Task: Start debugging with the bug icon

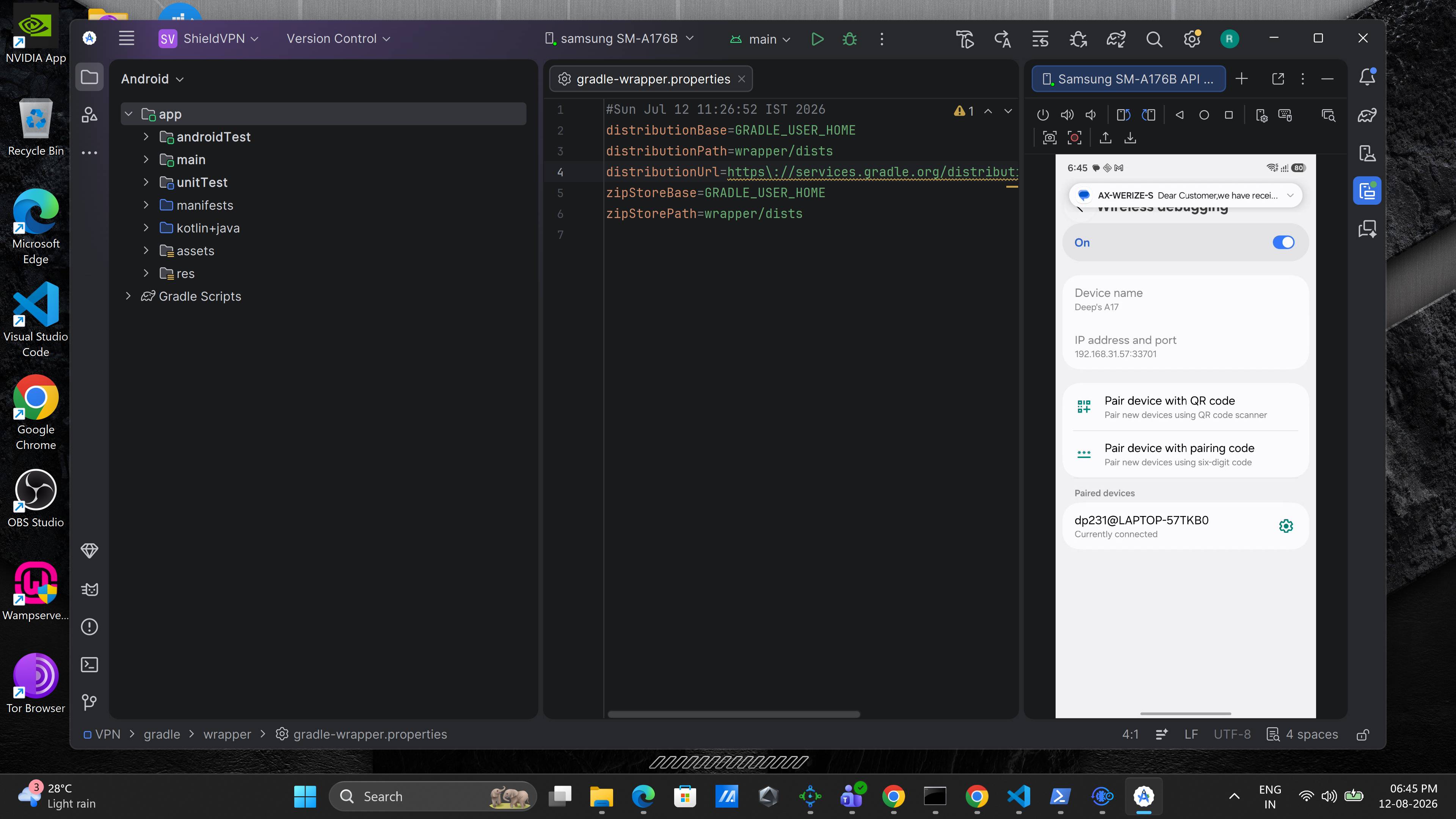Action: pyautogui.click(x=849, y=39)
